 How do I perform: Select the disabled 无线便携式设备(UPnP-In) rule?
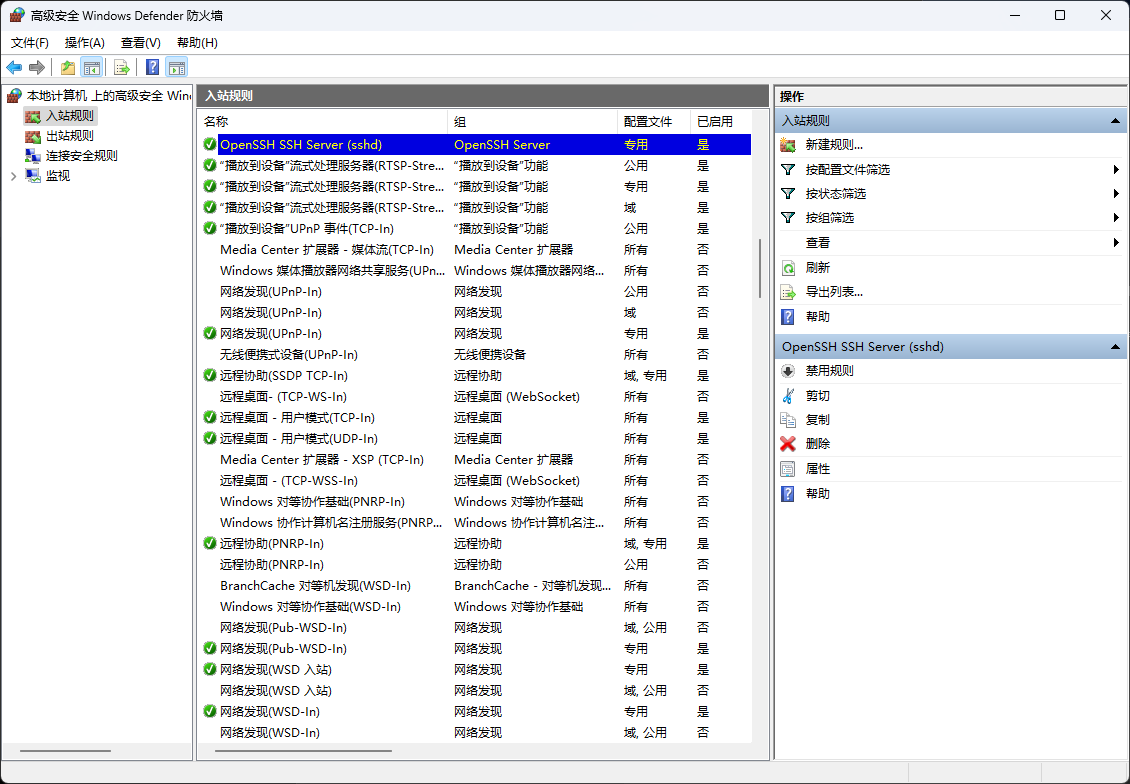(x=288, y=355)
